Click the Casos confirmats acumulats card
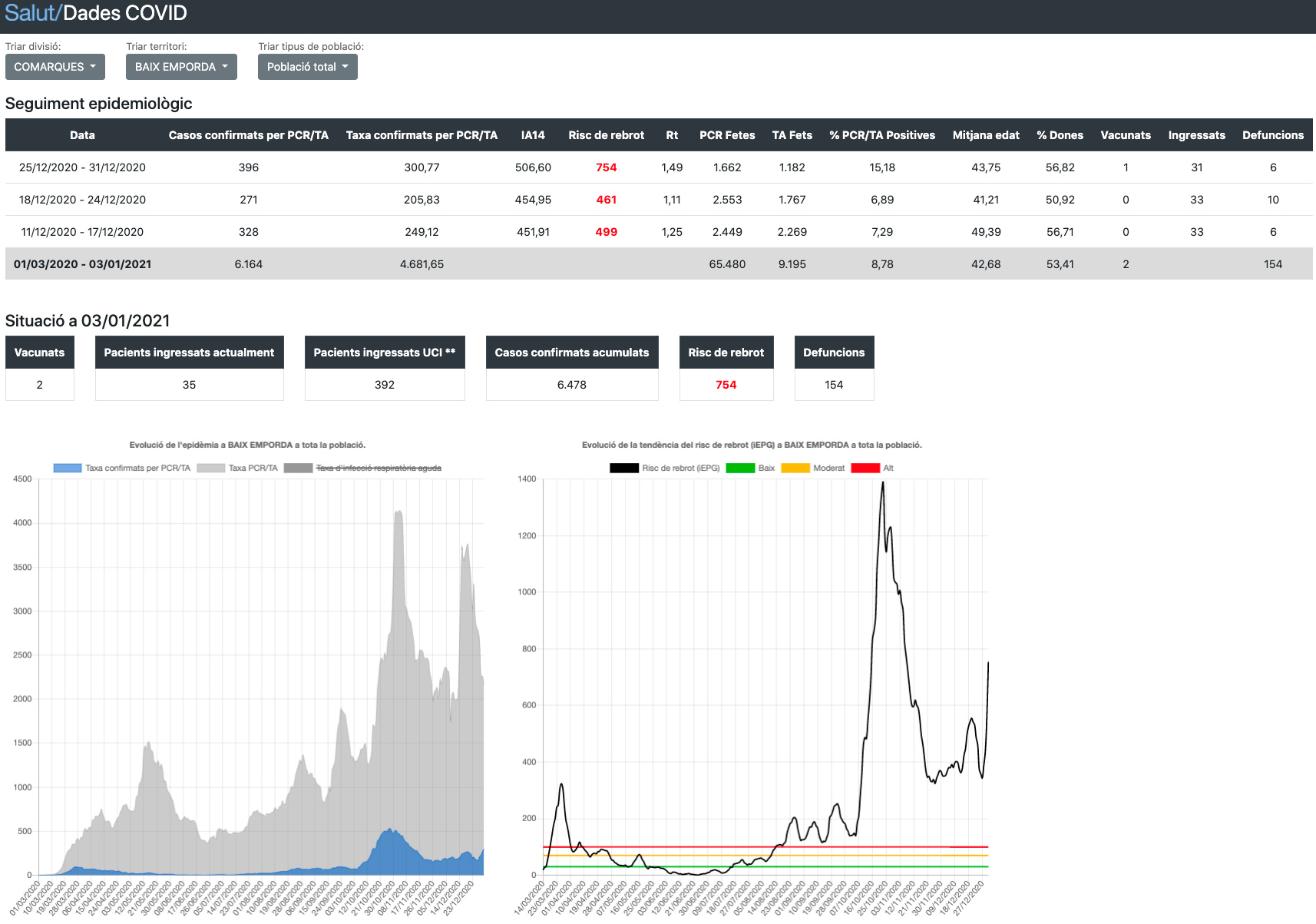The image size is (1316, 924). [571, 368]
